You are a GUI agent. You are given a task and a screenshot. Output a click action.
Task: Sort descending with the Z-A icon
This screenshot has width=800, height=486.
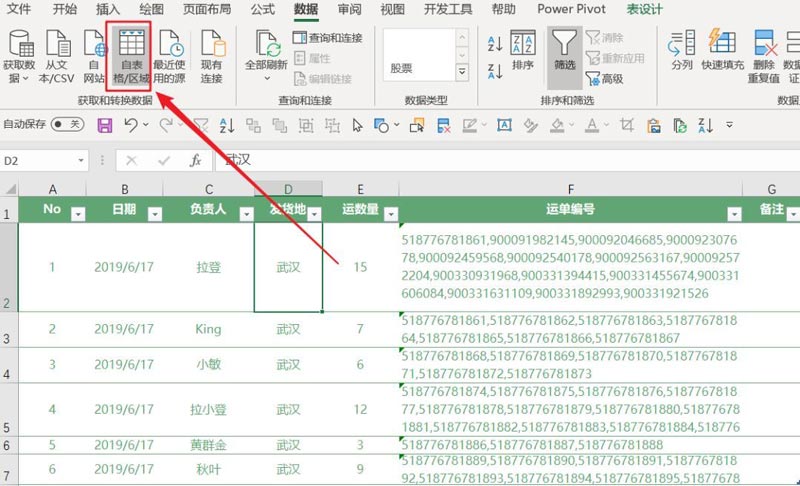click(494, 71)
